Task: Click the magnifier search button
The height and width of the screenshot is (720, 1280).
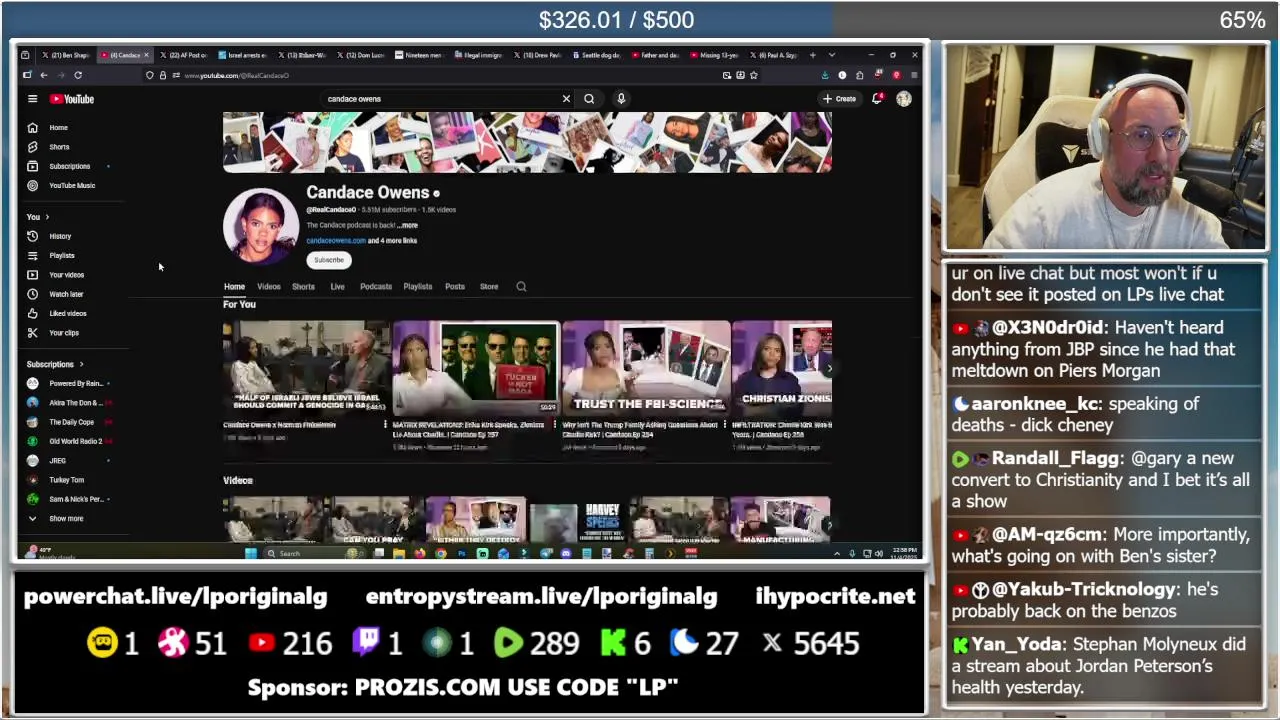Action: [589, 99]
